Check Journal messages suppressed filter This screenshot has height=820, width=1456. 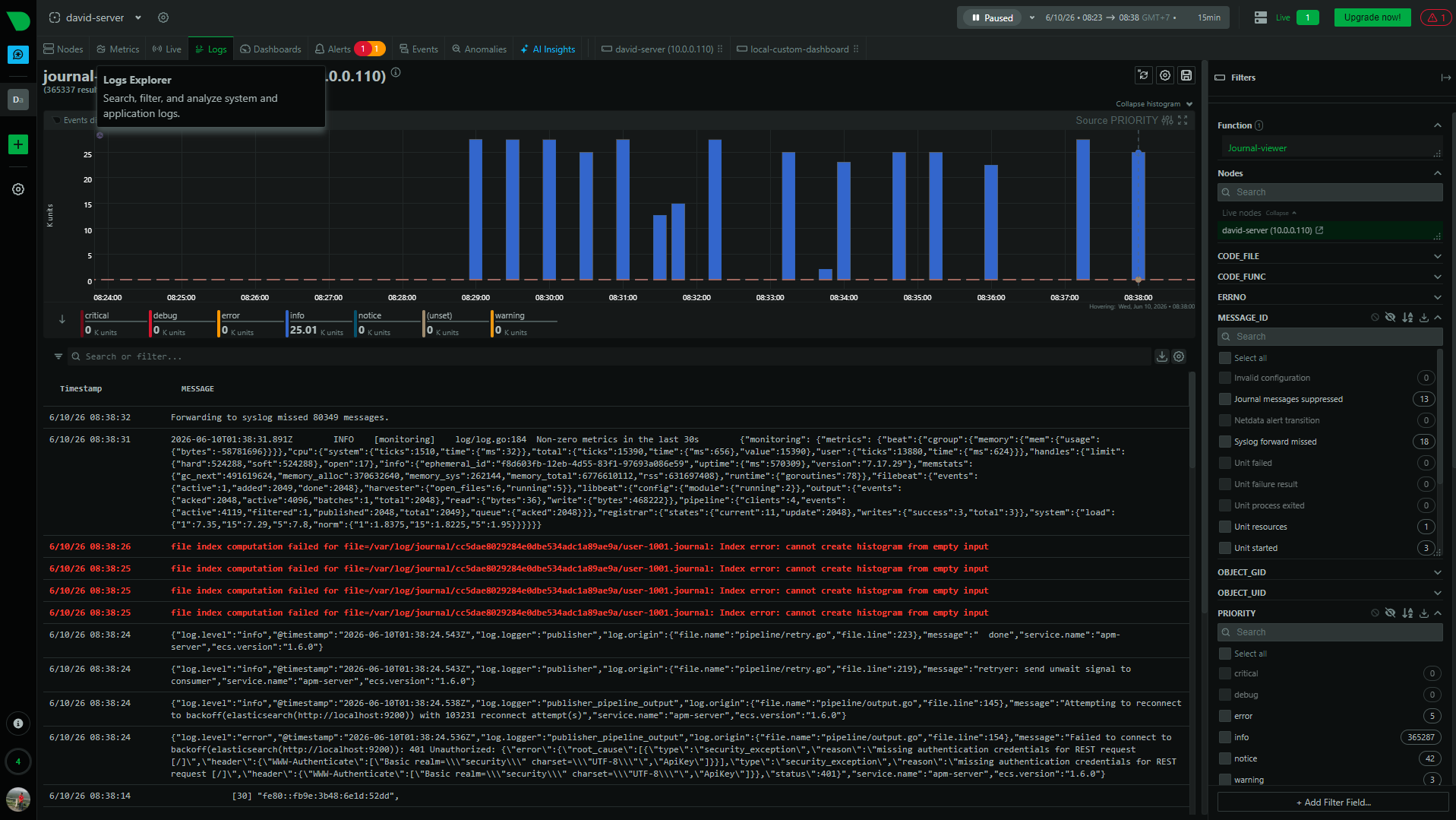coord(1224,399)
